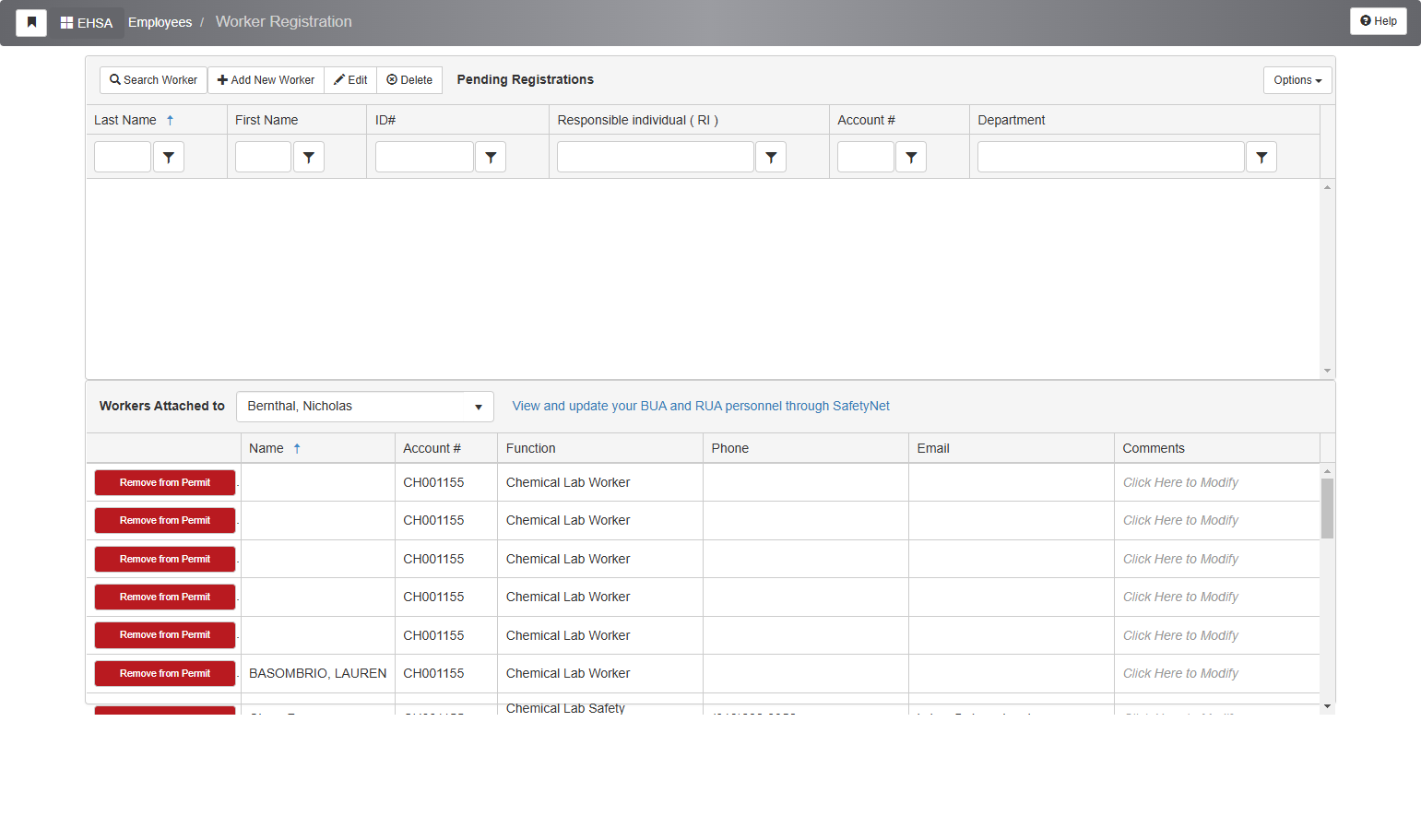The height and width of the screenshot is (840, 1421).
Task: Open Help from the top bar
Action: click(1379, 21)
